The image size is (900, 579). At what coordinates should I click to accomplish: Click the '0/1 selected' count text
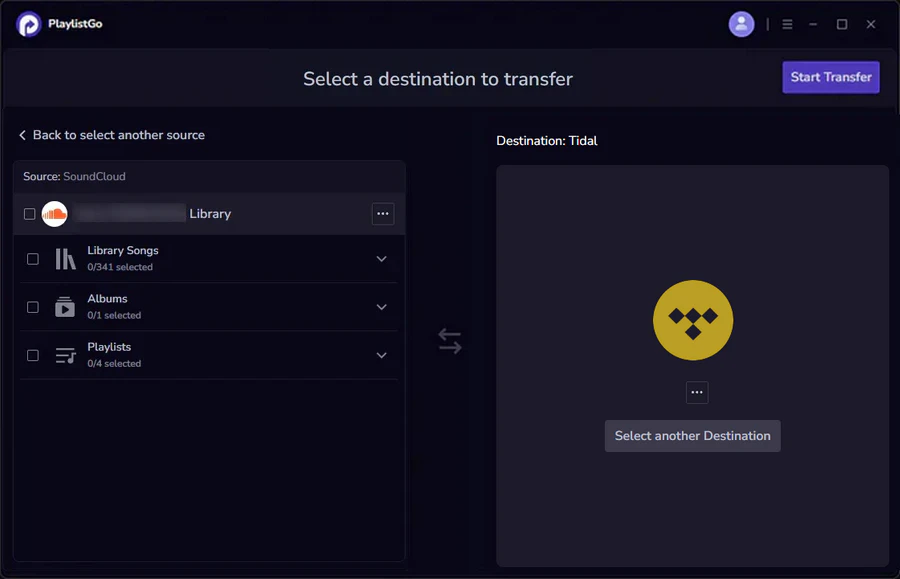click(x=114, y=315)
